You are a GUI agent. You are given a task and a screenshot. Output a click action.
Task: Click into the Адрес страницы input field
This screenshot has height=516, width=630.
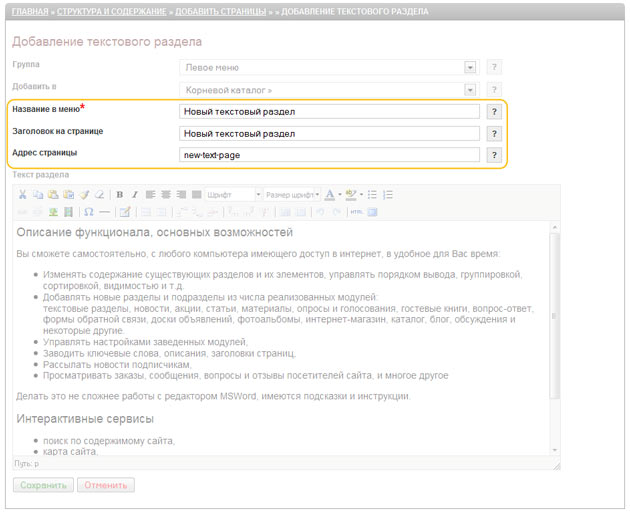click(329, 155)
